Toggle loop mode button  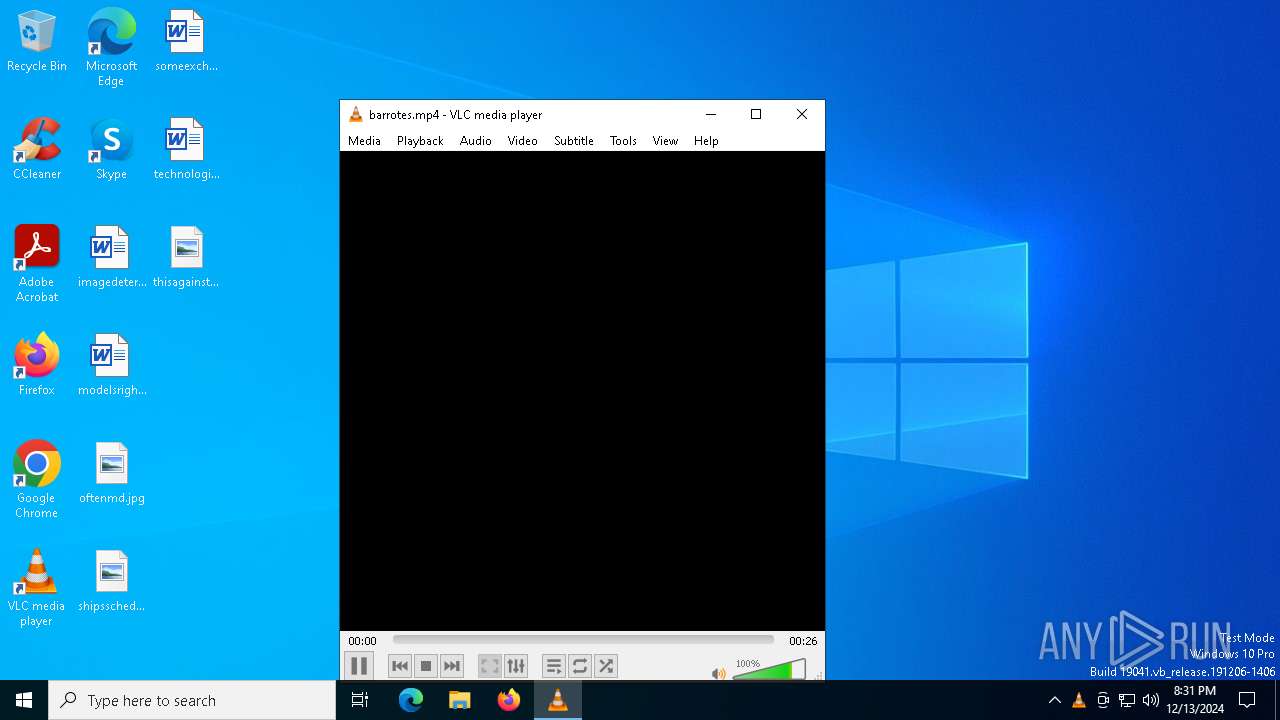click(x=580, y=666)
